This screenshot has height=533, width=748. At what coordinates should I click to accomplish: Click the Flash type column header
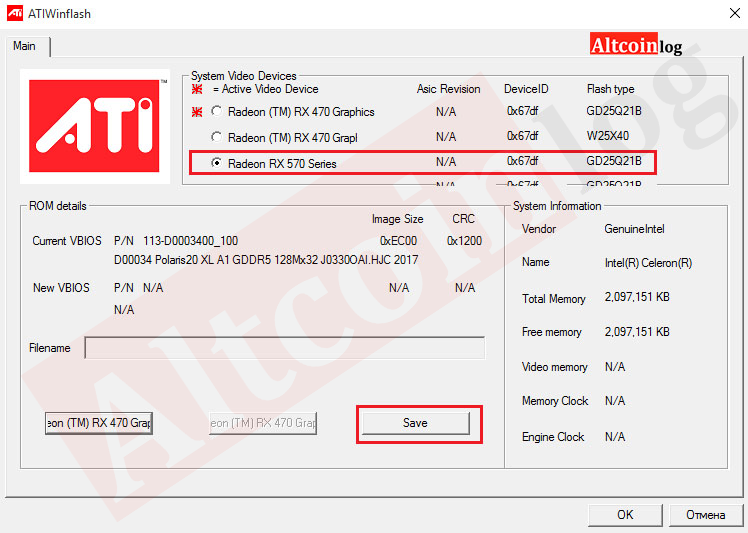[611, 89]
